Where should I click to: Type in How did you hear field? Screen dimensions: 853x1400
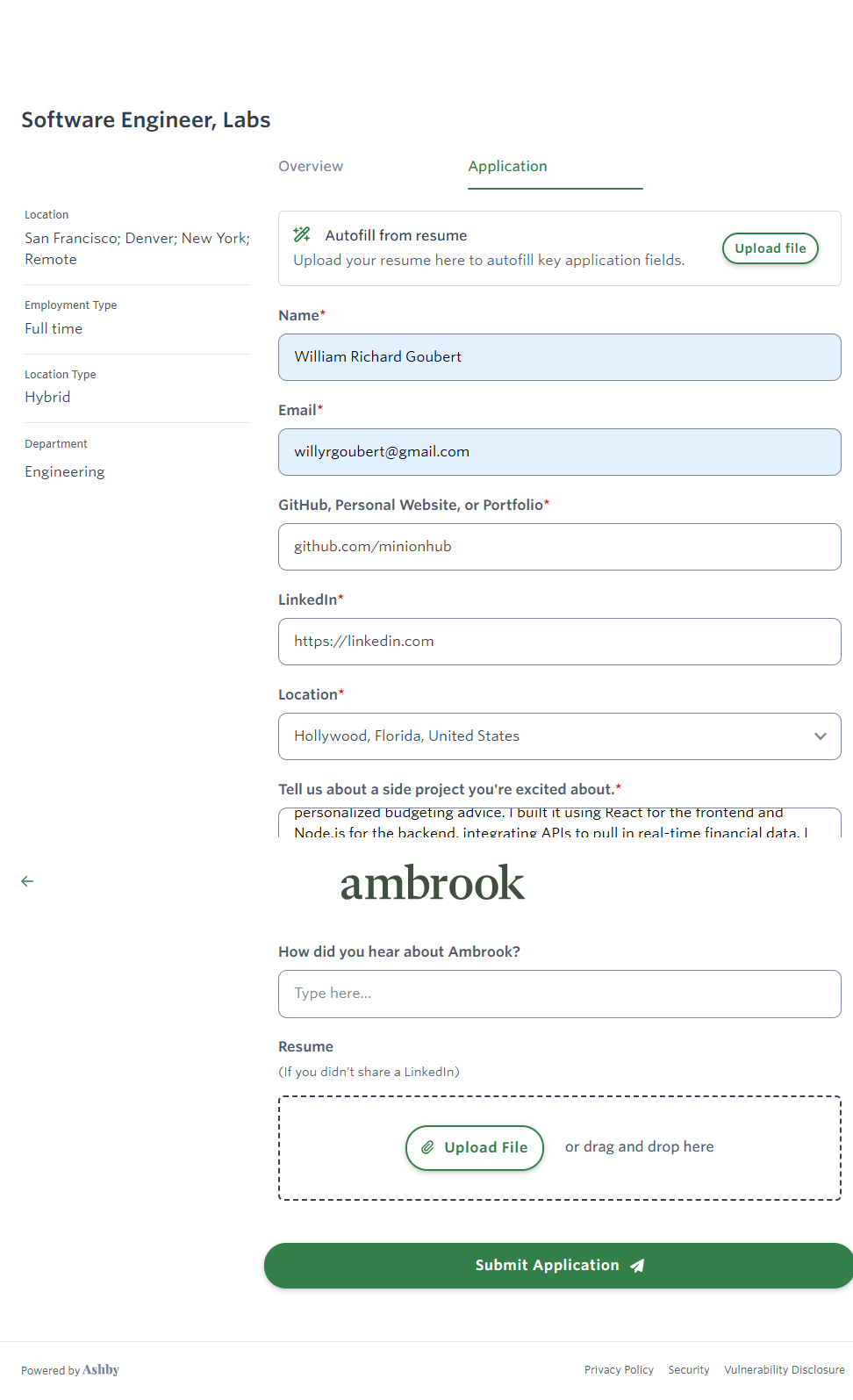coord(559,994)
